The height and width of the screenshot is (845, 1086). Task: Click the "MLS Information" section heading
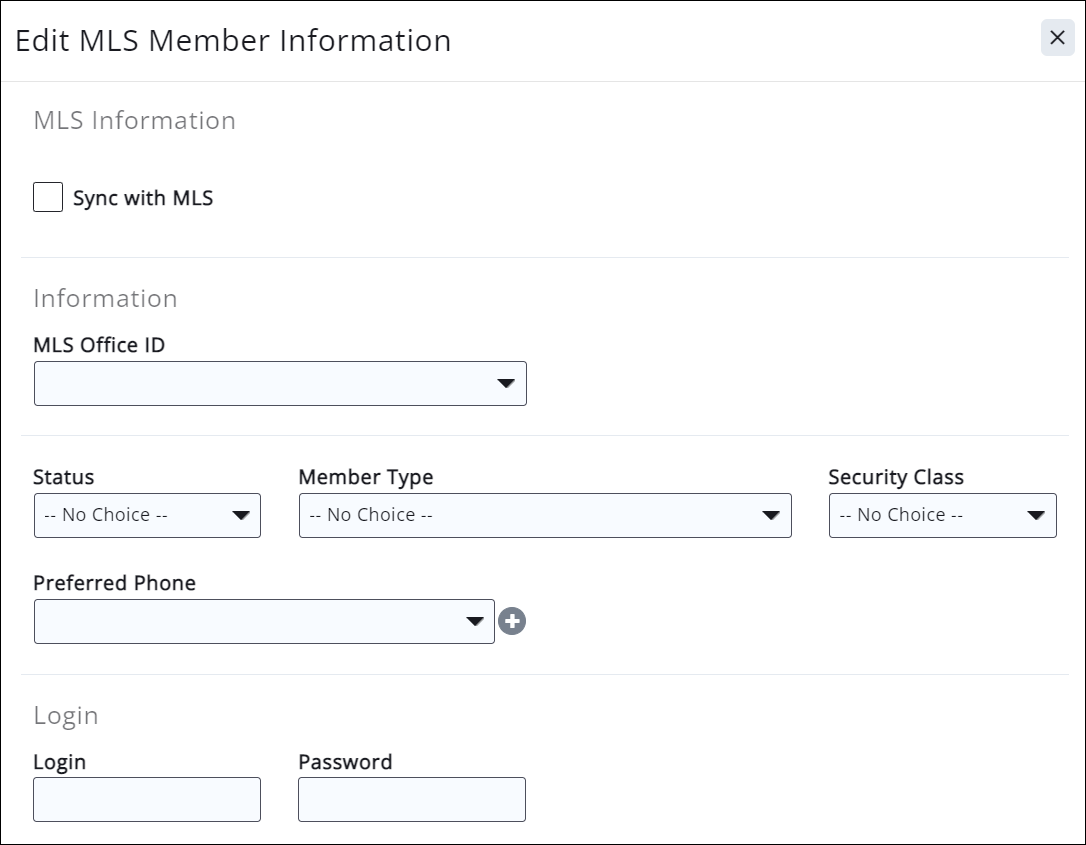[135, 120]
